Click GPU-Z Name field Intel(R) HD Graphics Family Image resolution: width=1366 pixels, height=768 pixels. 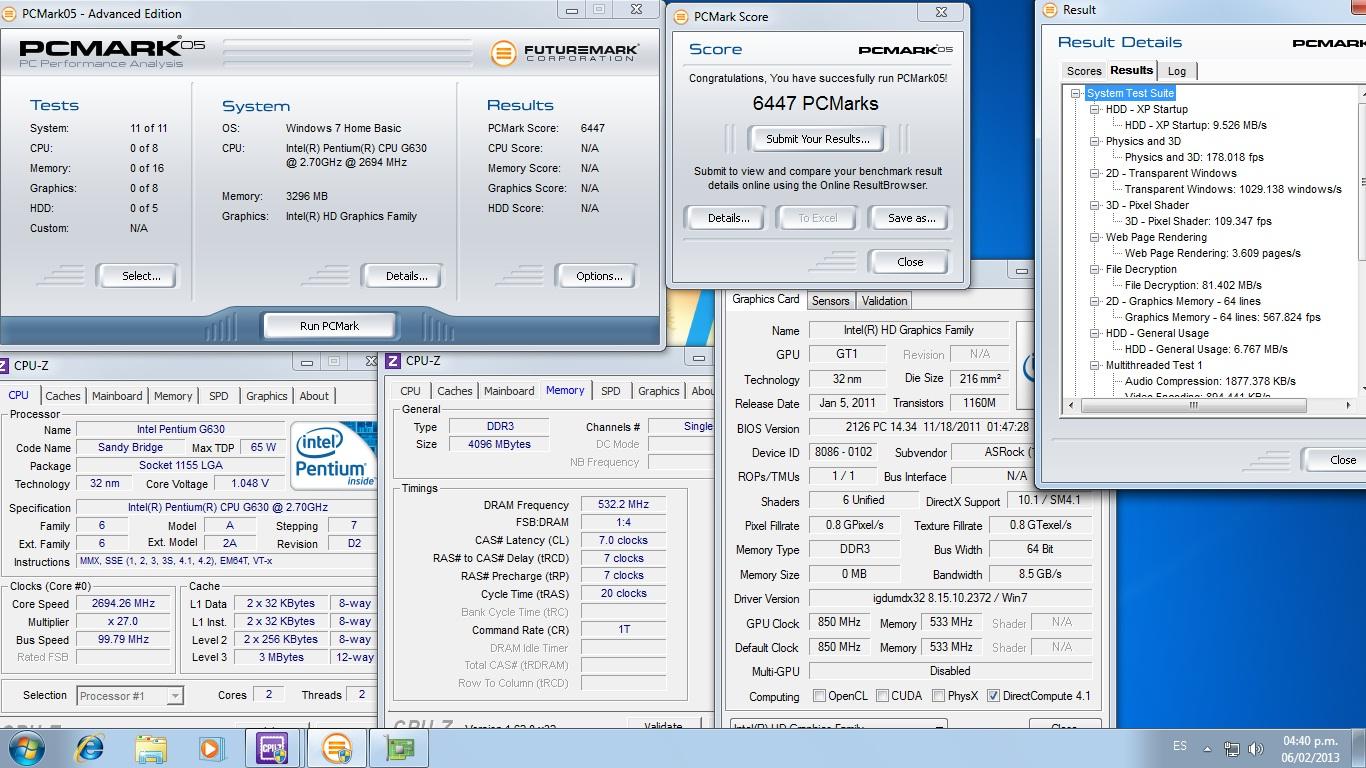click(908, 330)
